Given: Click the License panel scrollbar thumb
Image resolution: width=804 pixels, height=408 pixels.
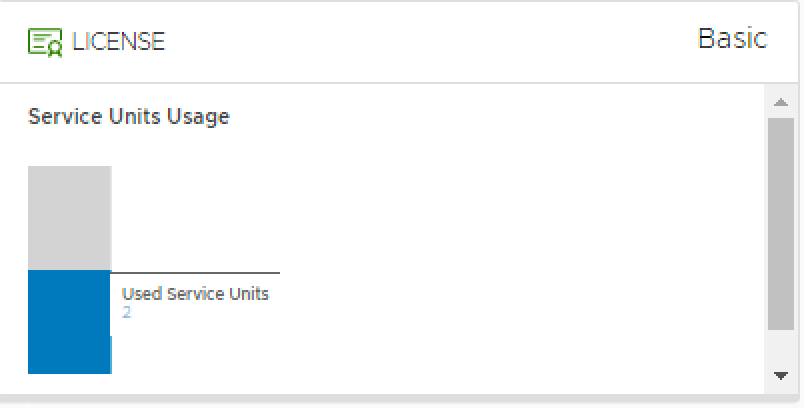Looking at the screenshot, I should click(781, 224).
